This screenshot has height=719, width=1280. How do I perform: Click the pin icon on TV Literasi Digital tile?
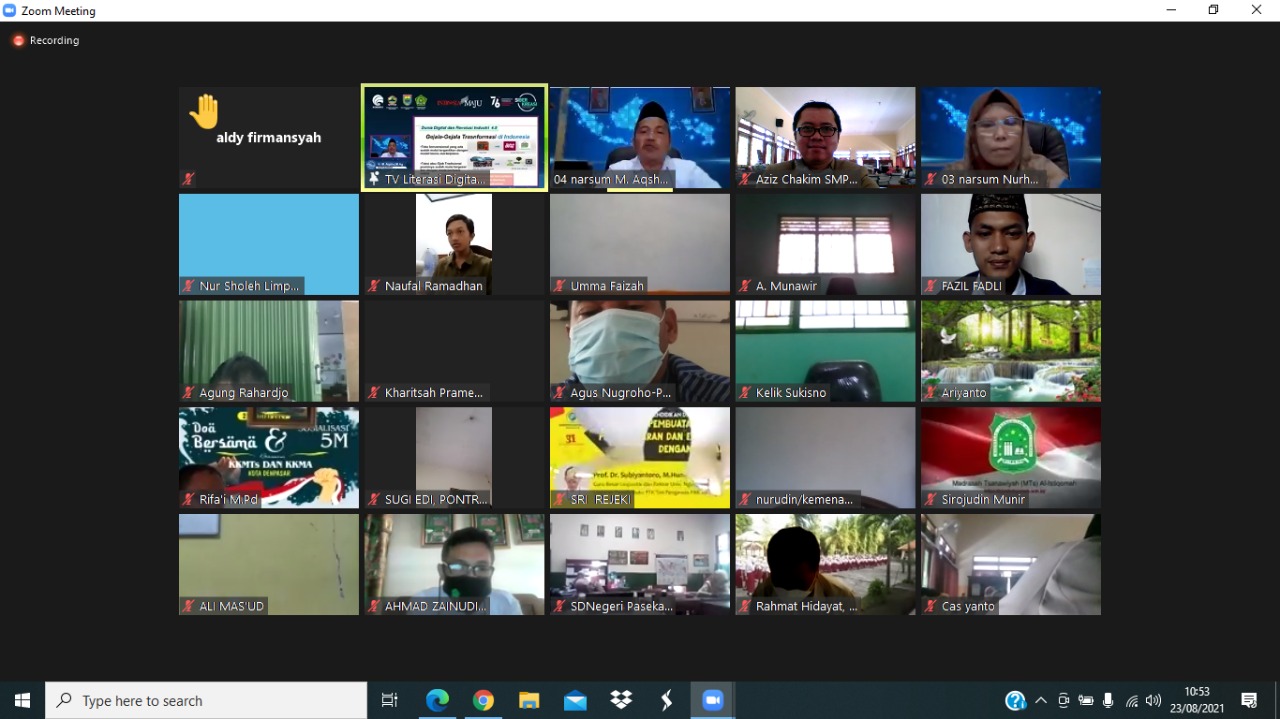(374, 180)
